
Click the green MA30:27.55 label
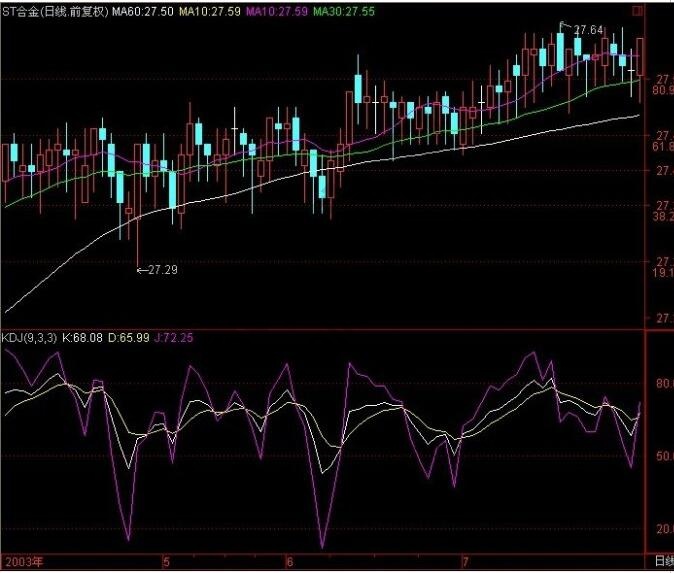(x=343, y=10)
